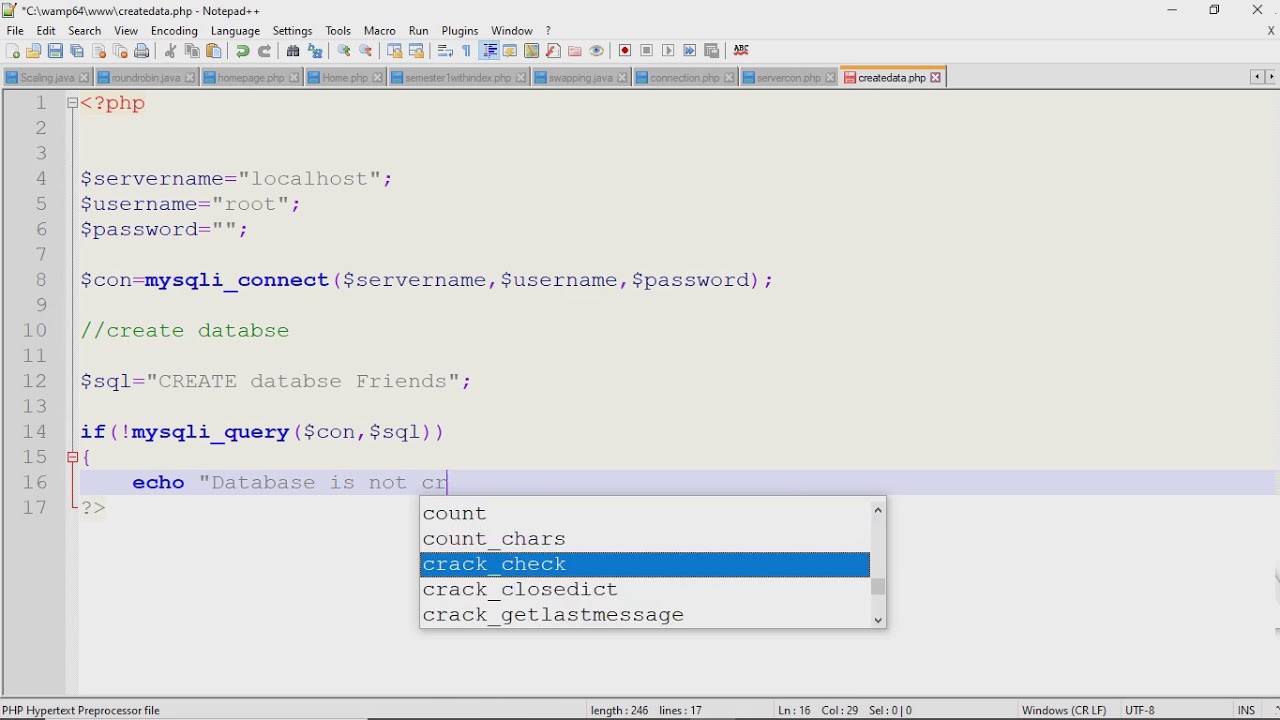
Task: Cut the selection with the scissors icon
Action: pos(170,51)
